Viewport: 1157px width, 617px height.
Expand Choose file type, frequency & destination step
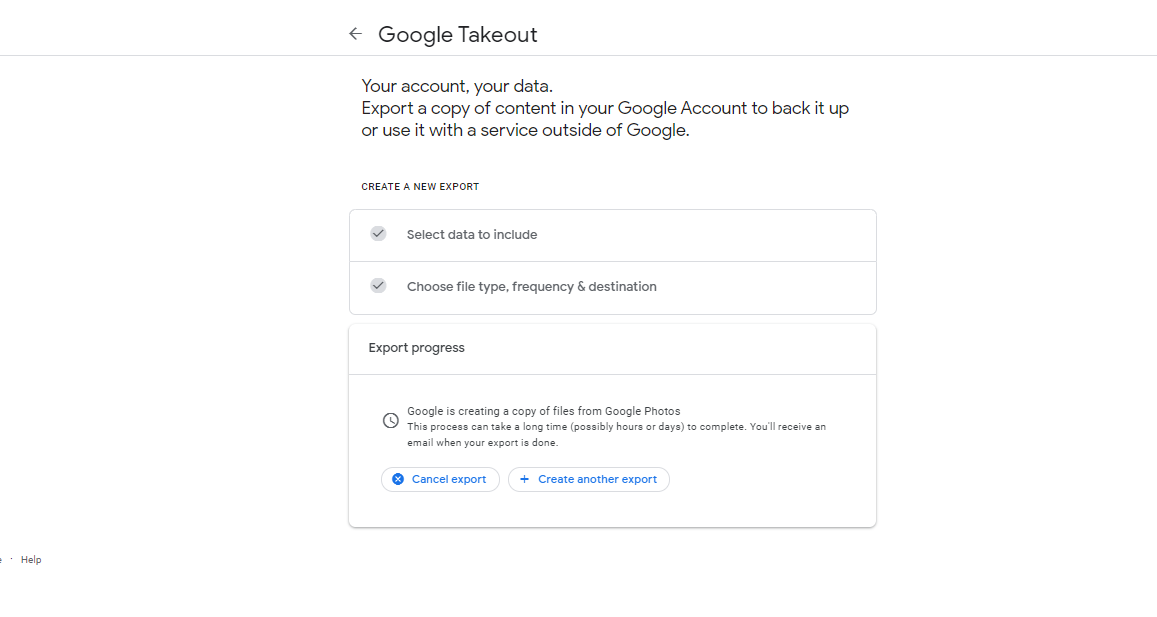(x=531, y=287)
